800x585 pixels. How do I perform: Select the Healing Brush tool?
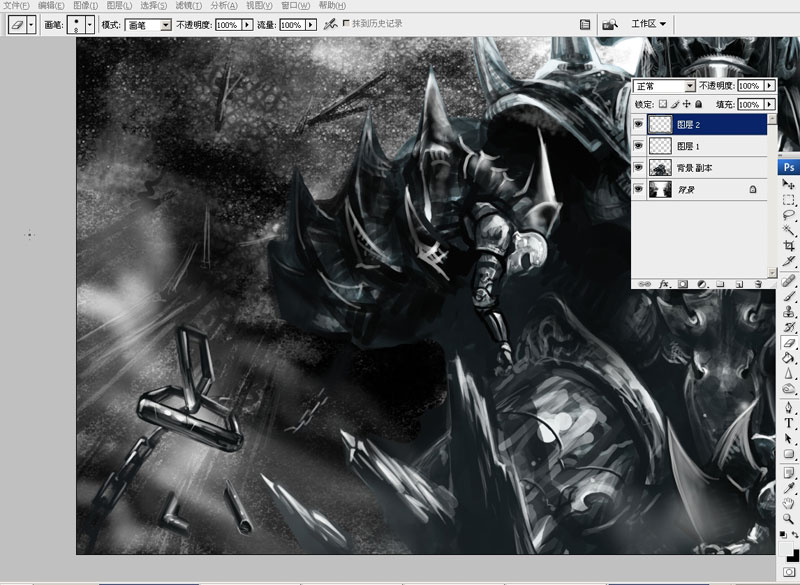coord(789,281)
